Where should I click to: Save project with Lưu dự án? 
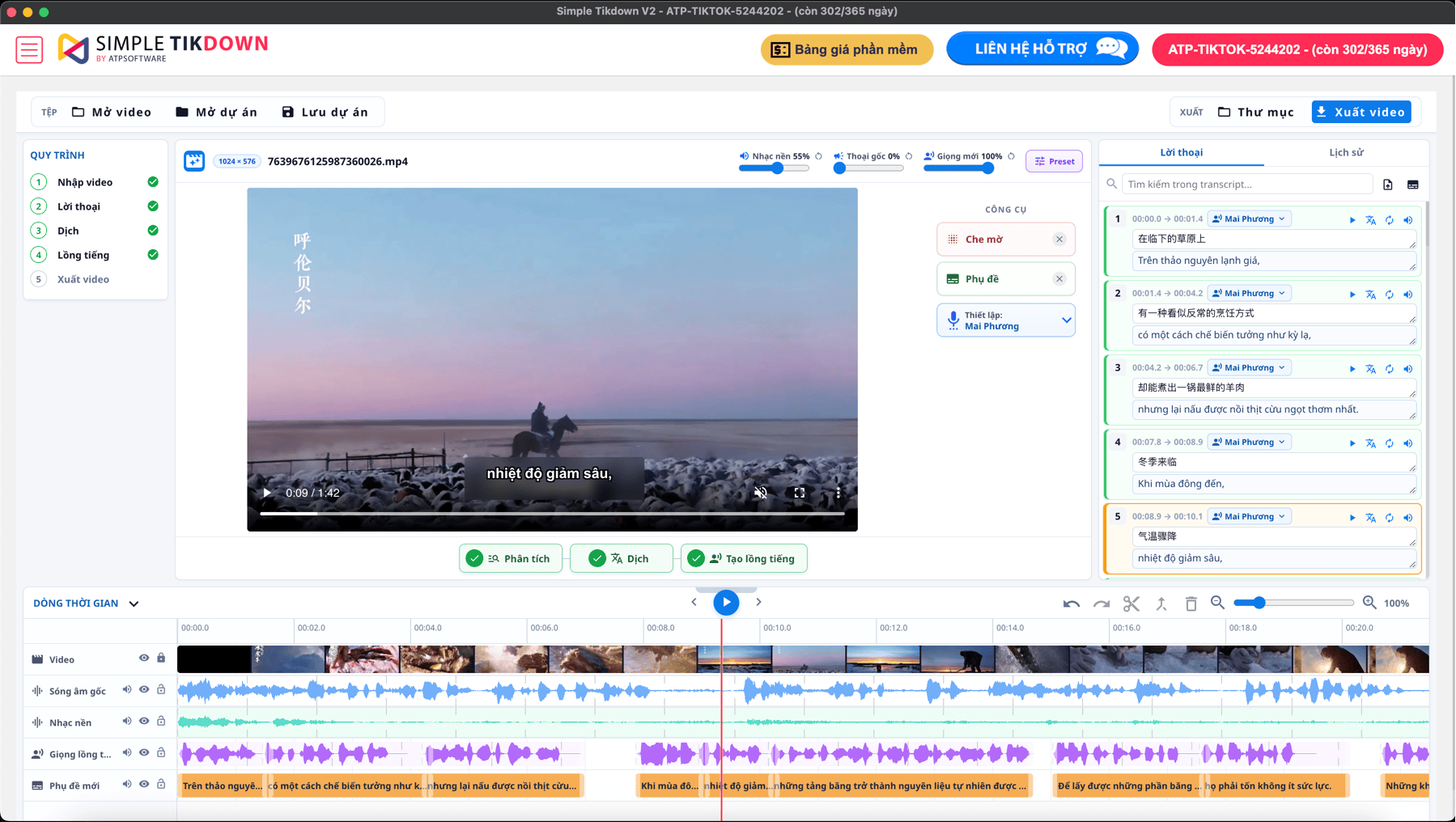(x=325, y=112)
